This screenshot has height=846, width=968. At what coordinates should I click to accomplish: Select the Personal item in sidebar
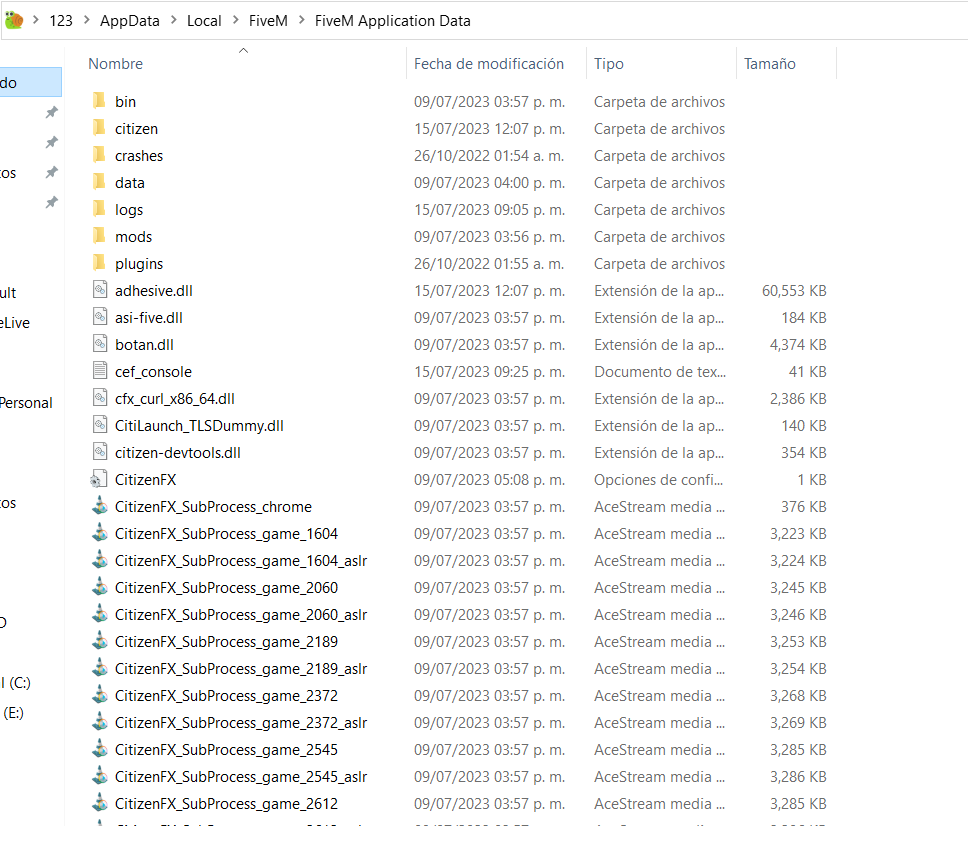(x=27, y=403)
